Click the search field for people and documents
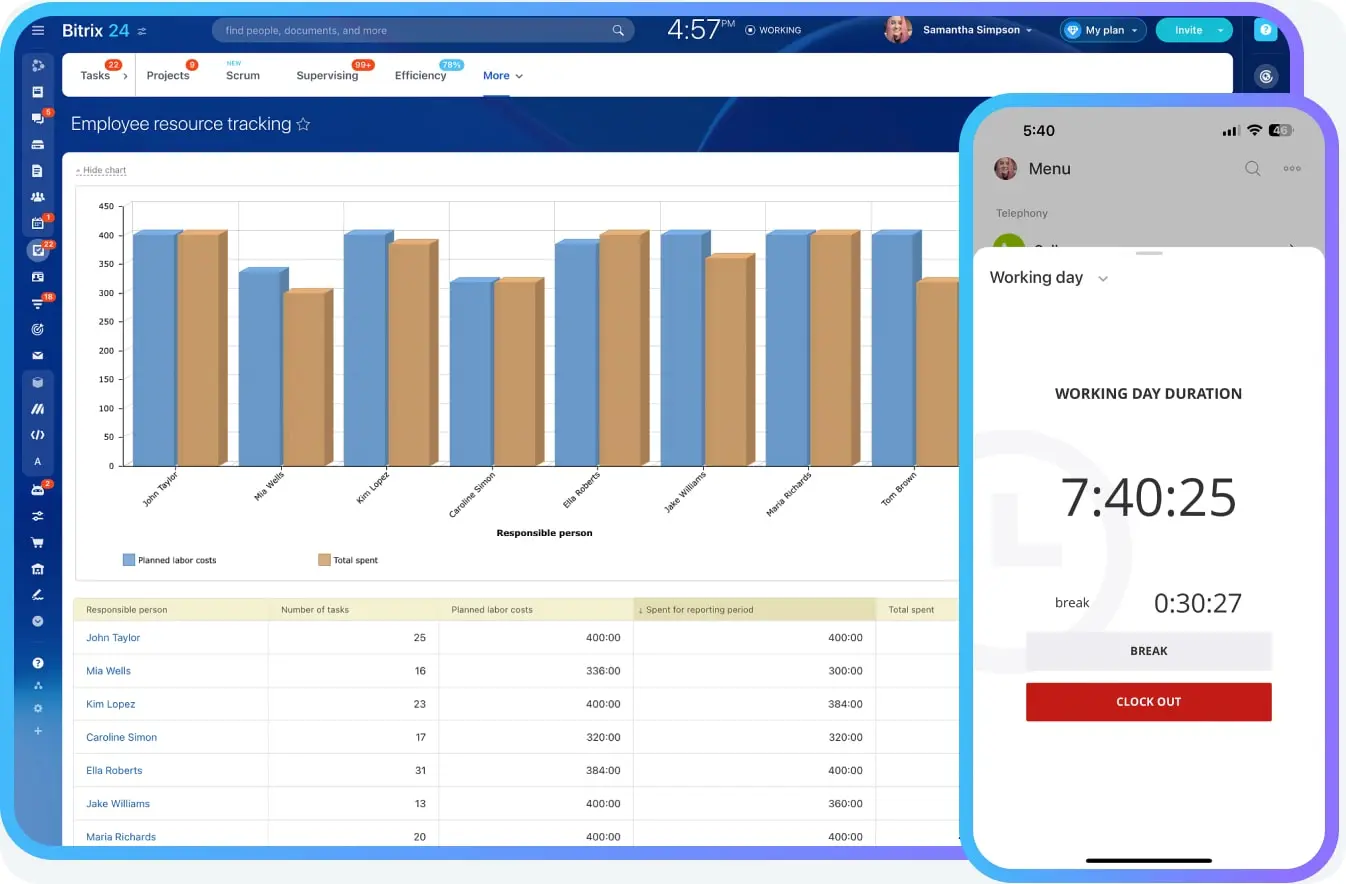Image resolution: width=1346 pixels, height=884 pixels. (415, 30)
